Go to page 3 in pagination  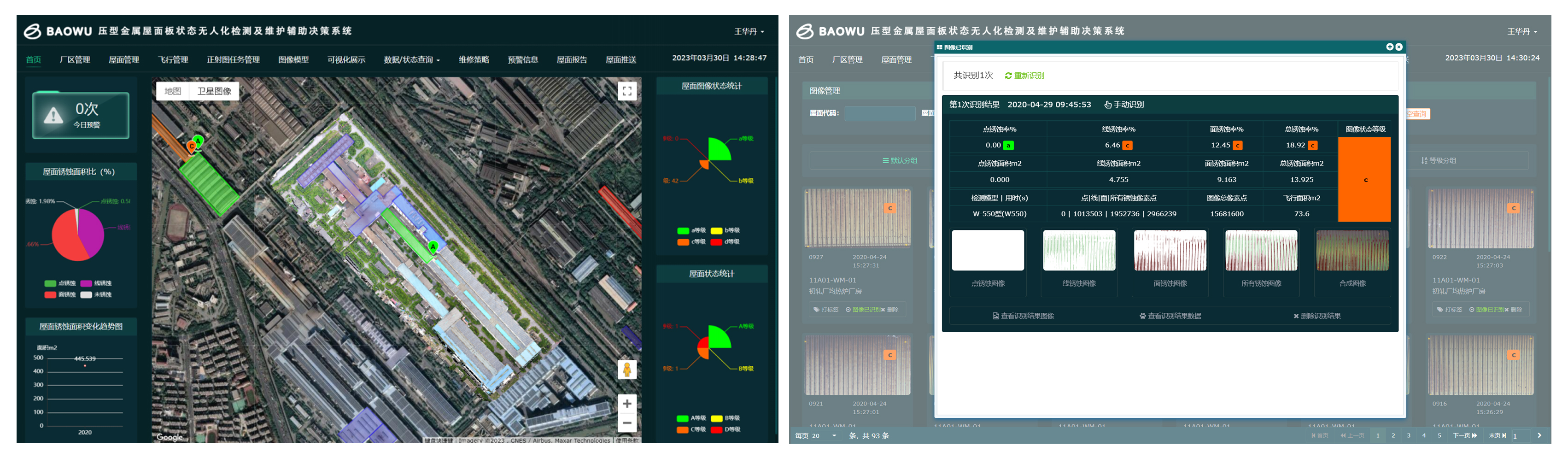1409,436
